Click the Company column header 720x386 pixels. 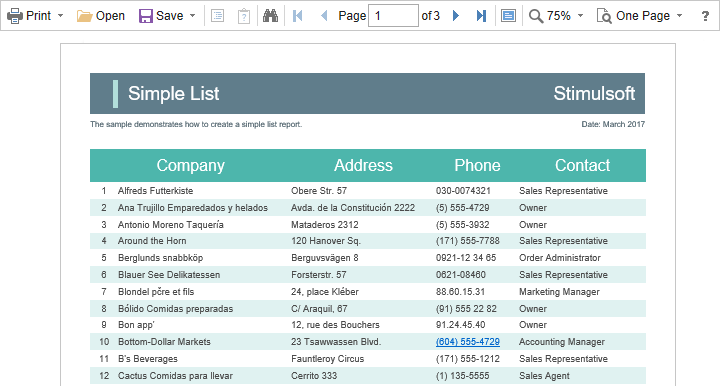191,165
